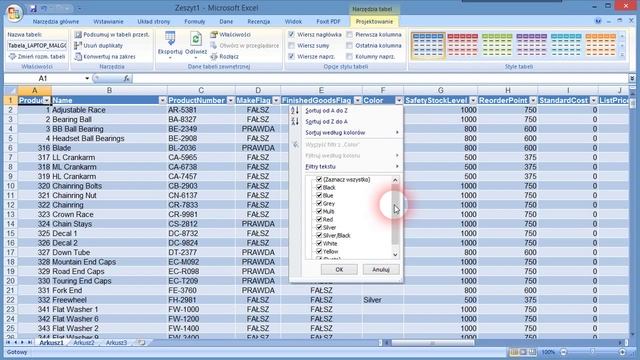Open Recenzja ribbon tab
Screen dimensions: 640x360
click(258, 22)
